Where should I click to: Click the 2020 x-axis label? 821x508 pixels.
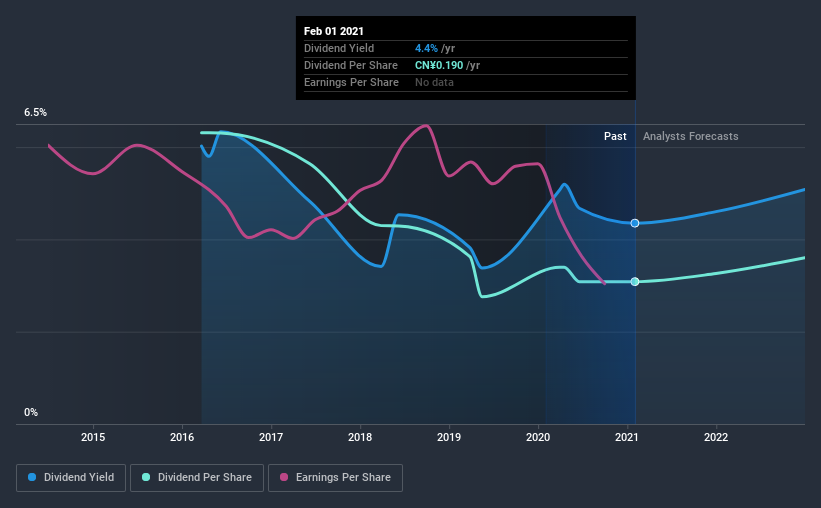(x=538, y=437)
